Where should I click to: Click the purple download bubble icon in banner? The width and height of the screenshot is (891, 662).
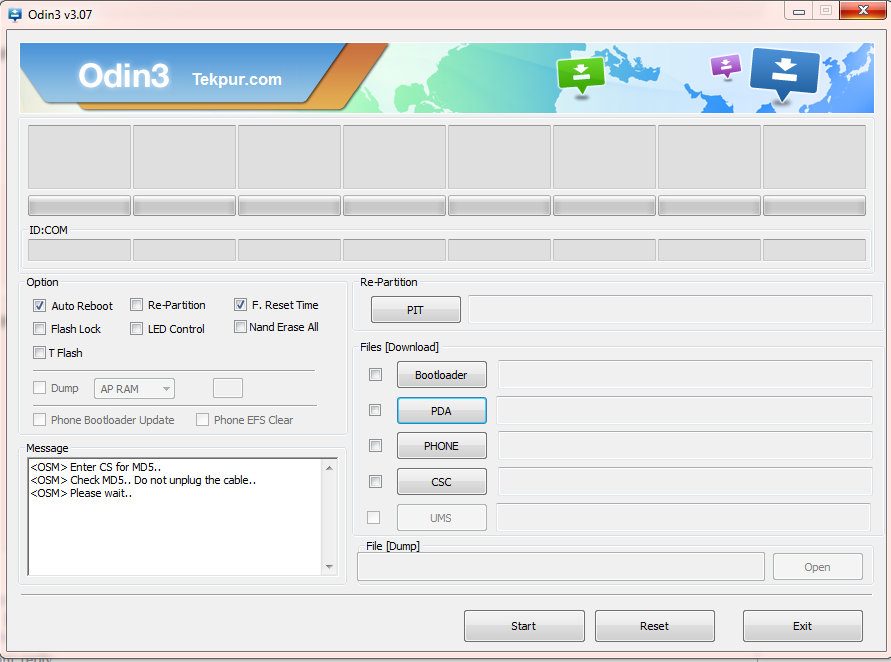[726, 66]
